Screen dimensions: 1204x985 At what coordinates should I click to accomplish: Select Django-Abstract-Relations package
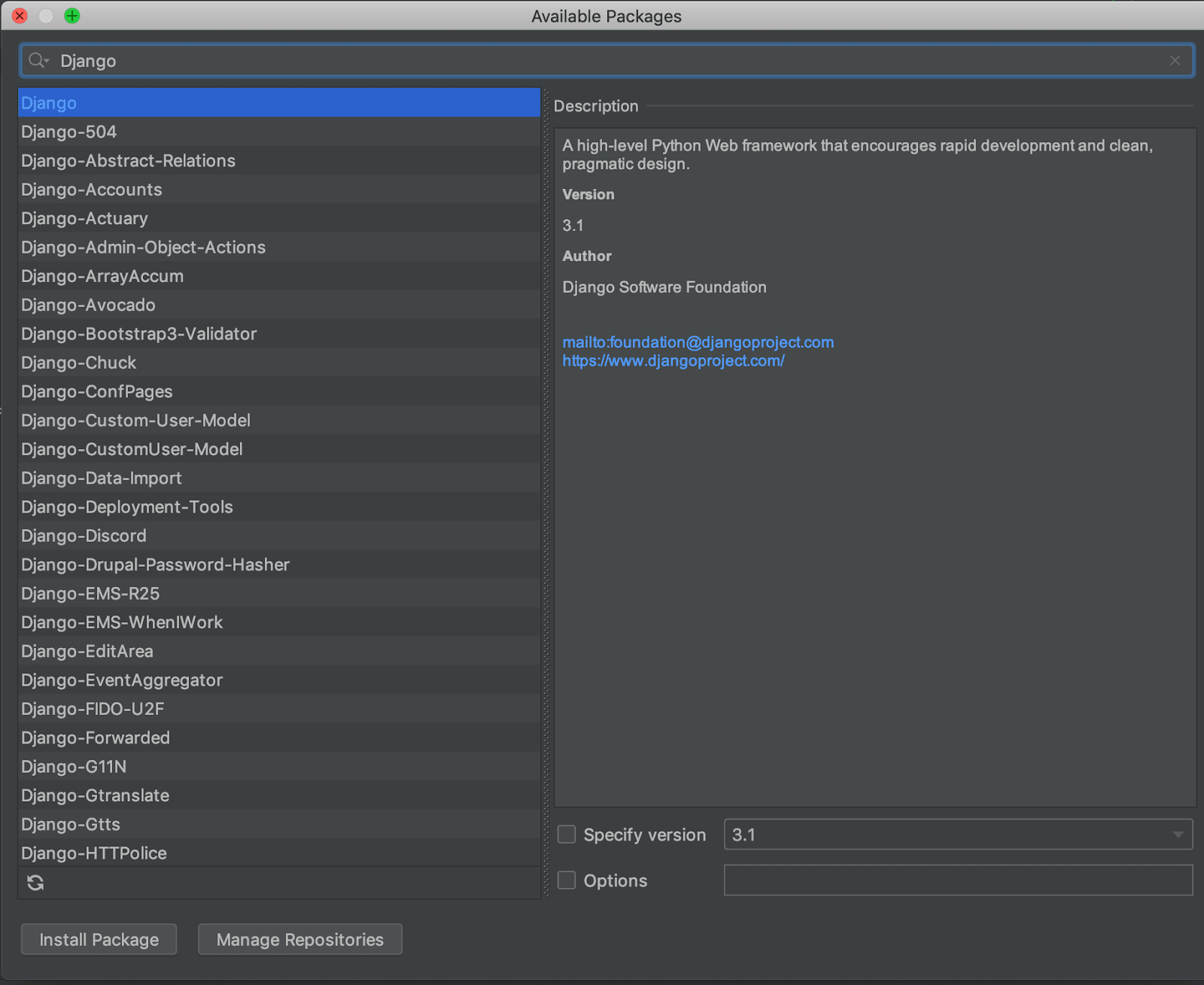pos(279,160)
